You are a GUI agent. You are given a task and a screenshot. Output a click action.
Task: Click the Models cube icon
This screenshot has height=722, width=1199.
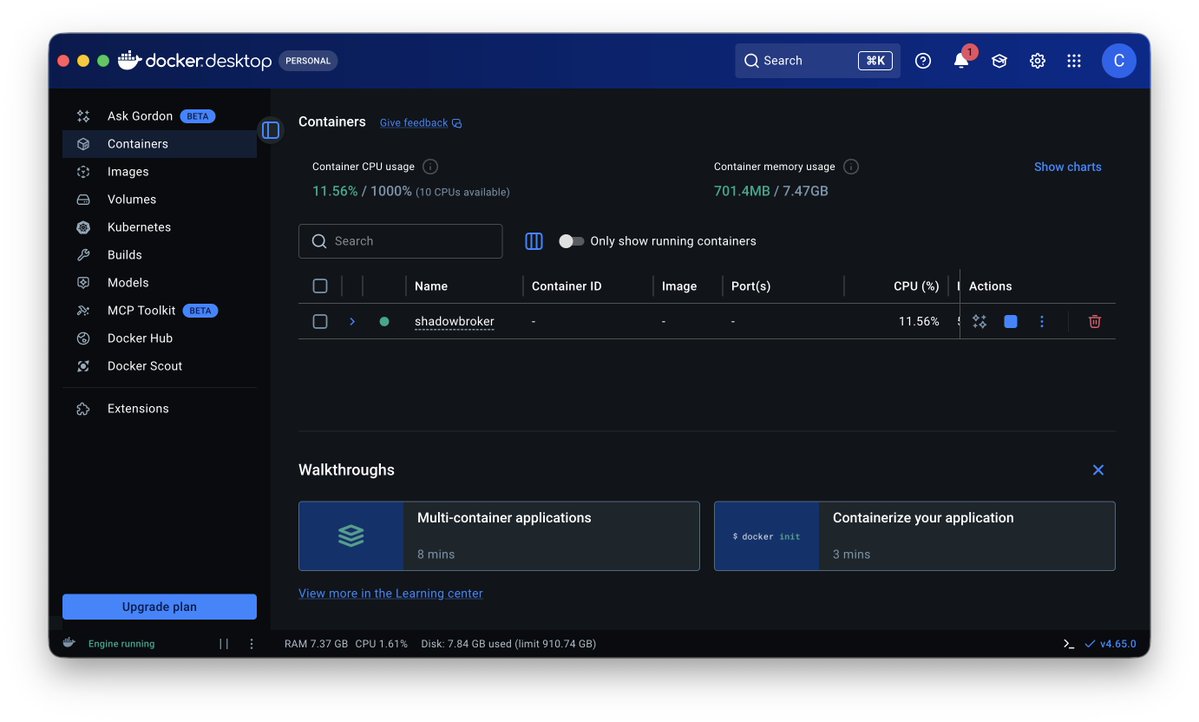pyautogui.click(x=83, y=282)
